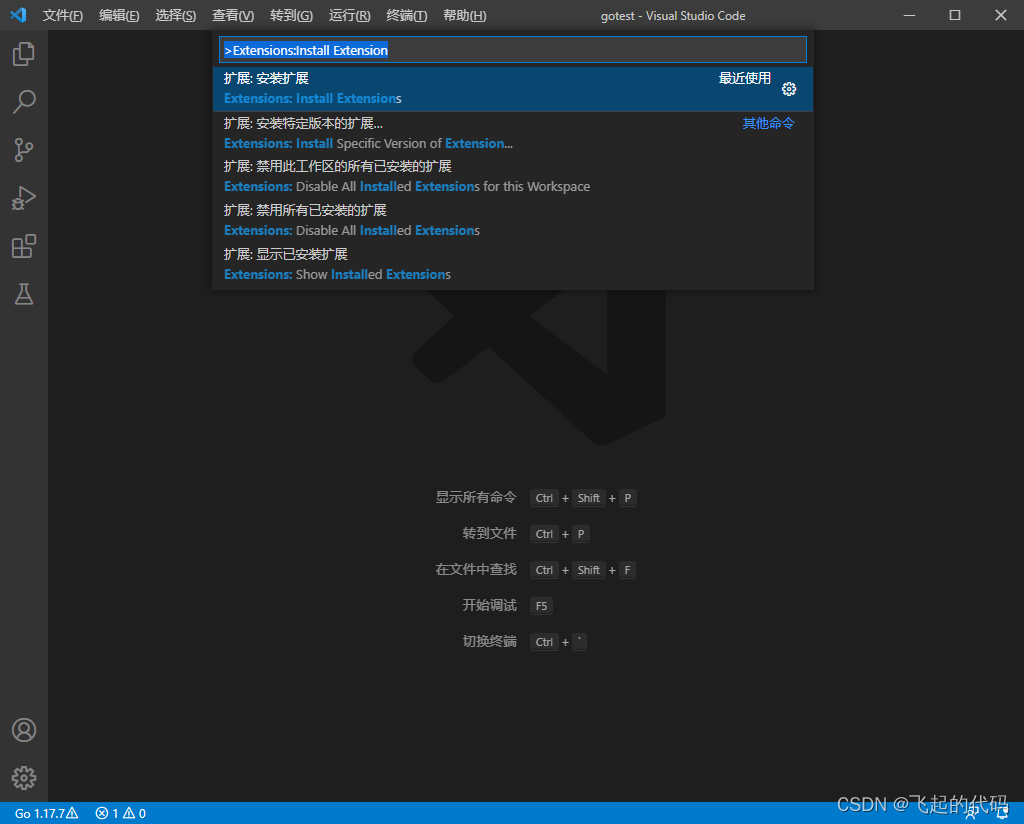The image size is (1024, 824).
Task: Select 扩展: 禁用所有已安装的扩展 command
Action: 513,221
